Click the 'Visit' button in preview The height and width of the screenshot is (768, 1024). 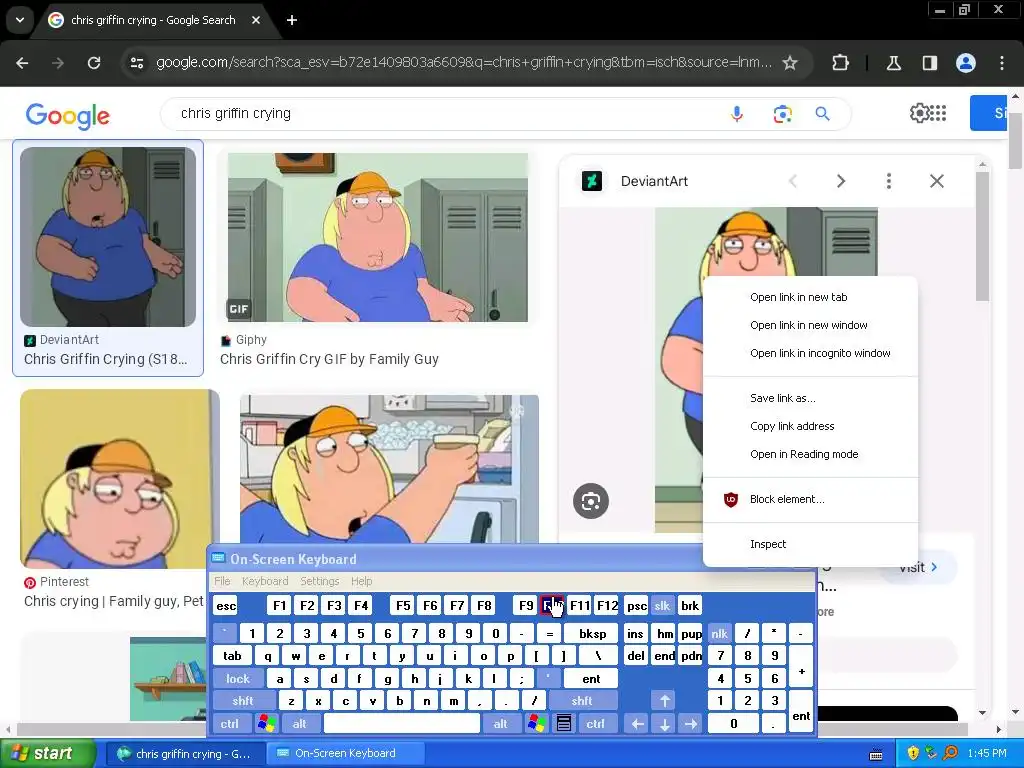[918, 567]
